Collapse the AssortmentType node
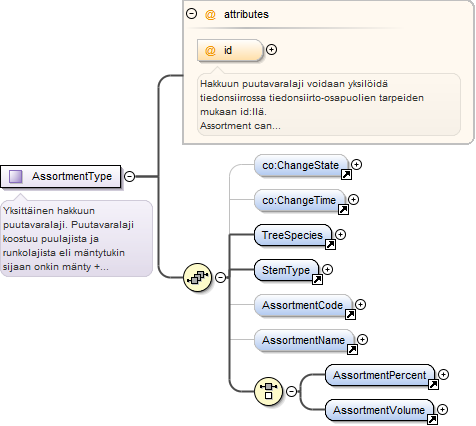Viewport: 476px width, 426px height. pos(129,176)
